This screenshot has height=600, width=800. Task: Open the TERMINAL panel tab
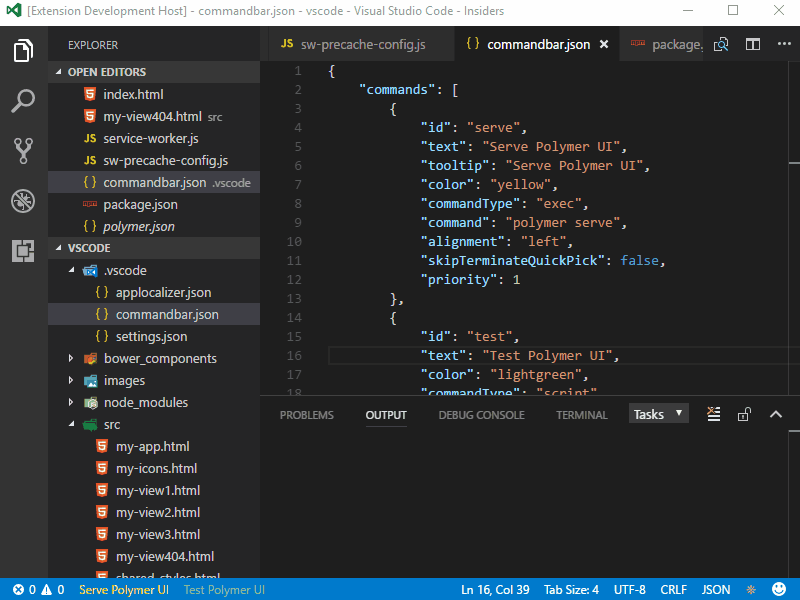click(x=582, y=415)
